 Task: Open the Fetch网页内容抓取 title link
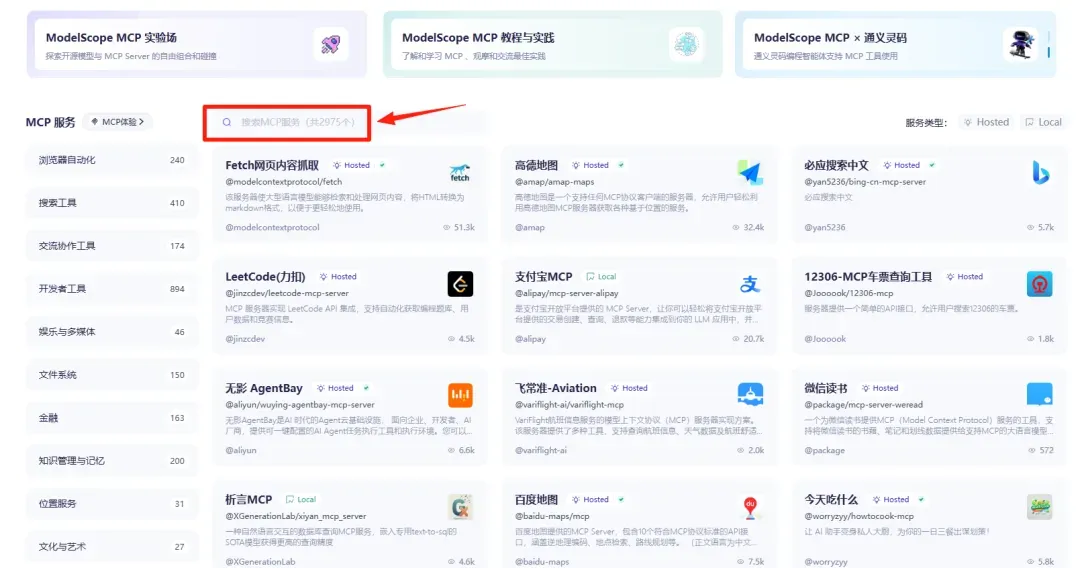272,165
